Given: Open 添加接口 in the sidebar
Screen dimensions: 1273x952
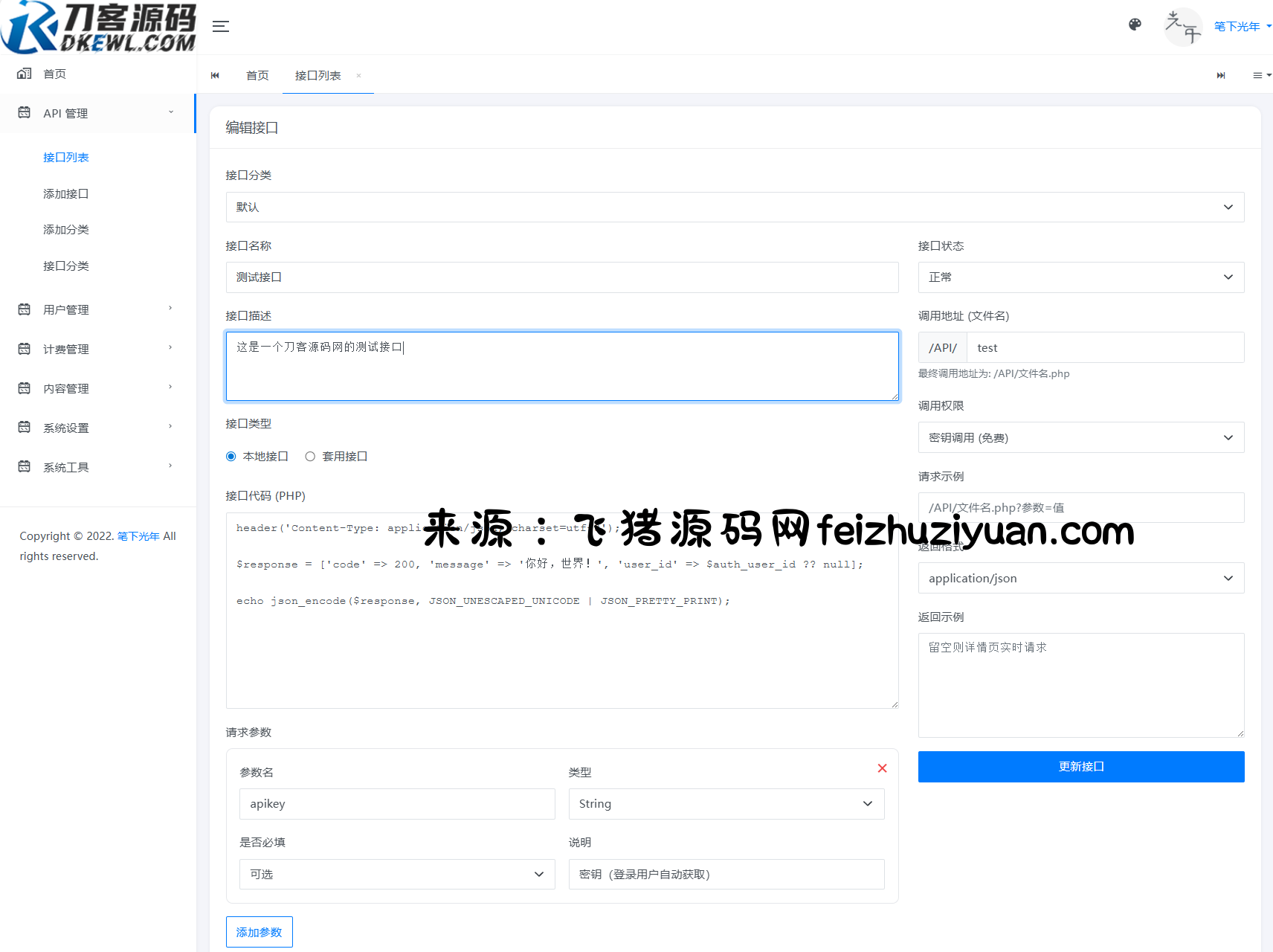Looking at the screenshot, I should tap(66, 194).
